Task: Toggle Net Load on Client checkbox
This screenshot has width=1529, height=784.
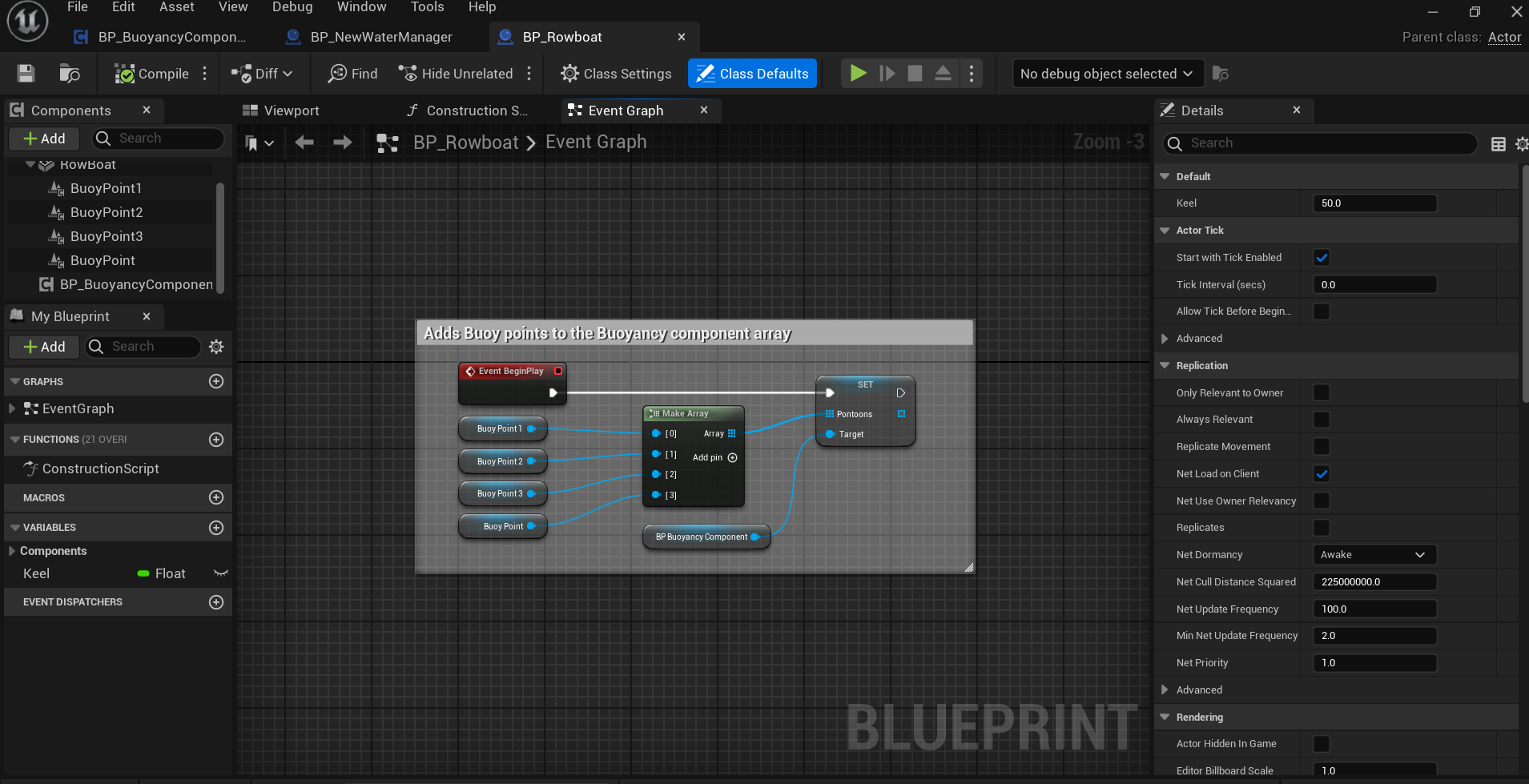Action: (x=1322, y=474)
